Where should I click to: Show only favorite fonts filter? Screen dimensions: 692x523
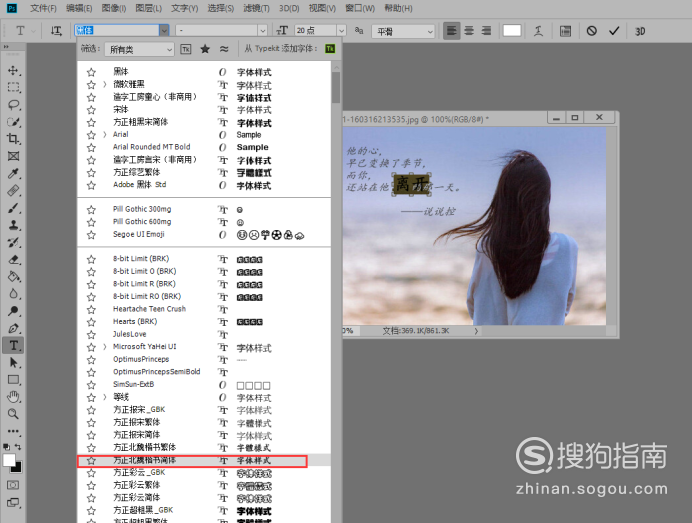pos(205,49)
